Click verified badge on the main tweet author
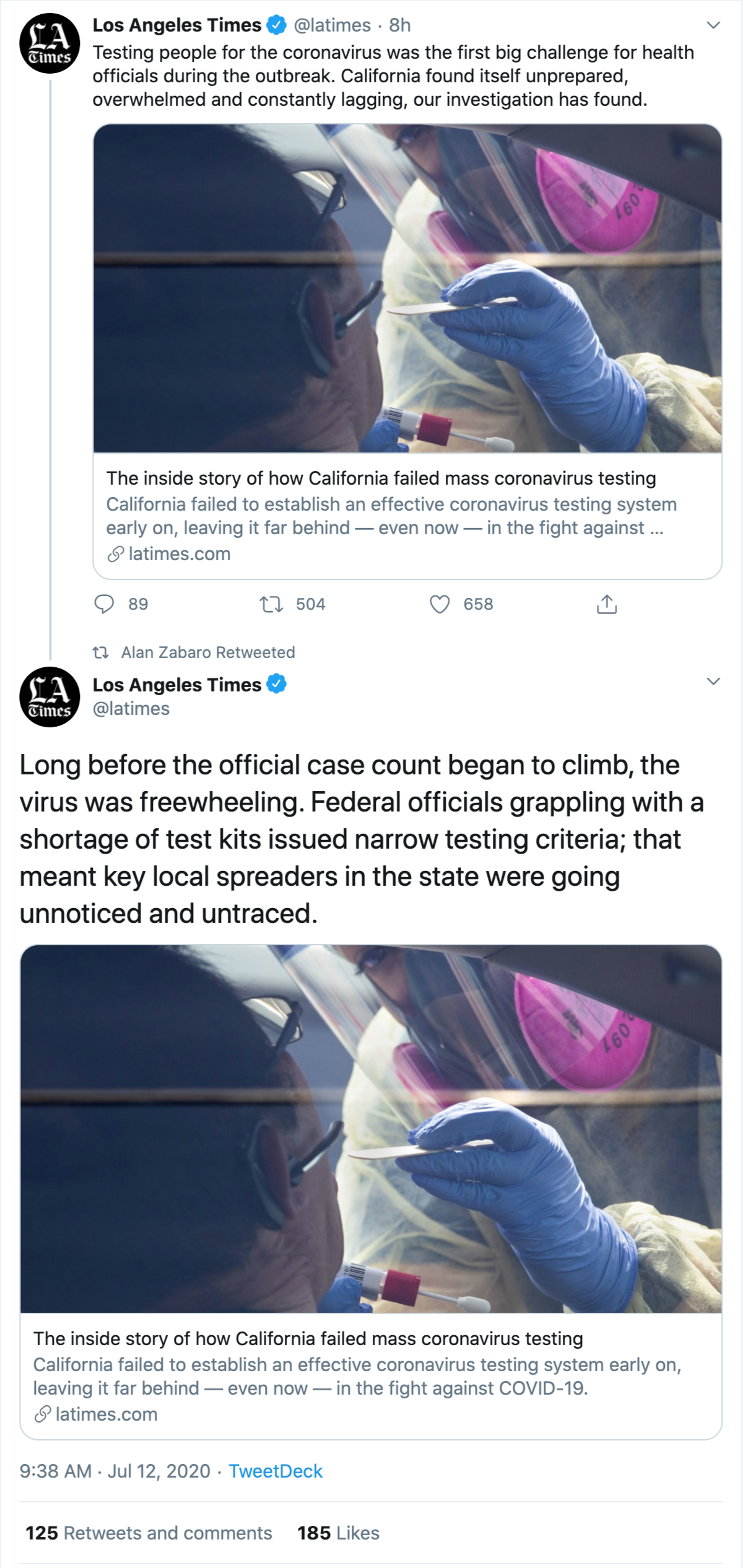743x1568 pixels. pos(276,685)
